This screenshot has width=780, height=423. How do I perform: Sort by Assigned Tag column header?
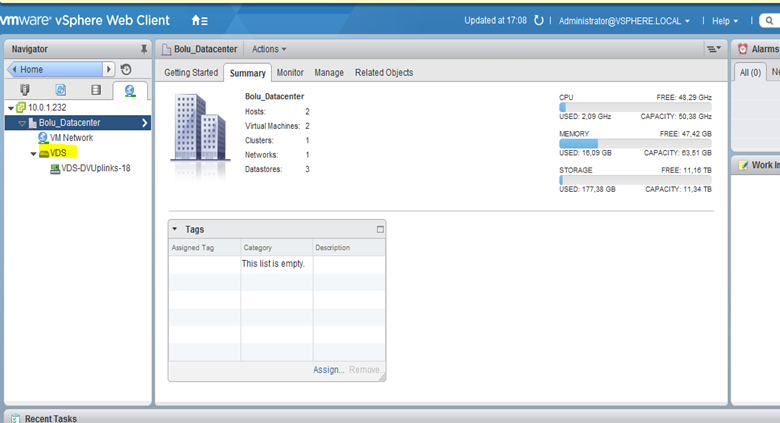(x=204, y=247)
